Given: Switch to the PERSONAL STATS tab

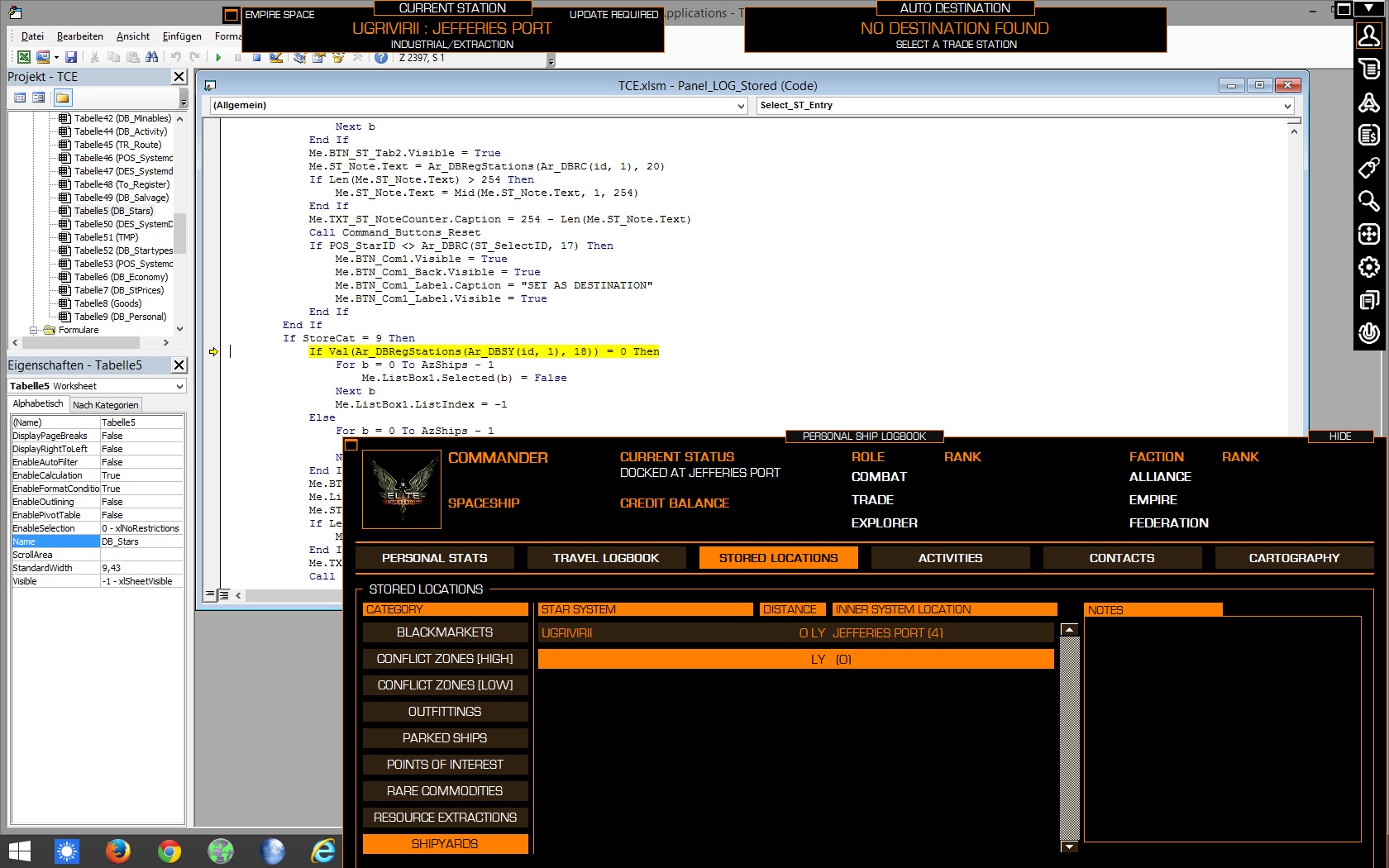Looking at the screenshot, I should (x=435, y=558).
